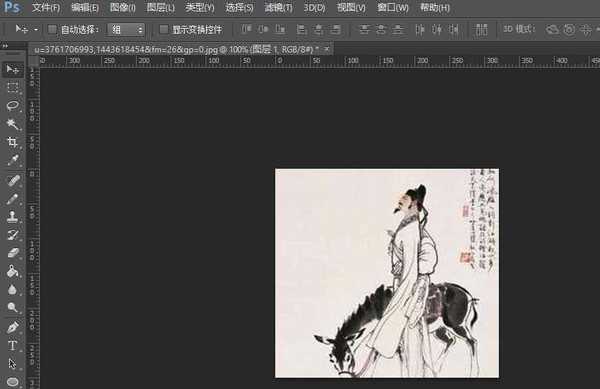Image resolution: width=600 pixels, height=389 pixels.
Task: Click the 3D roll object icon
Action: pos(569,29)
